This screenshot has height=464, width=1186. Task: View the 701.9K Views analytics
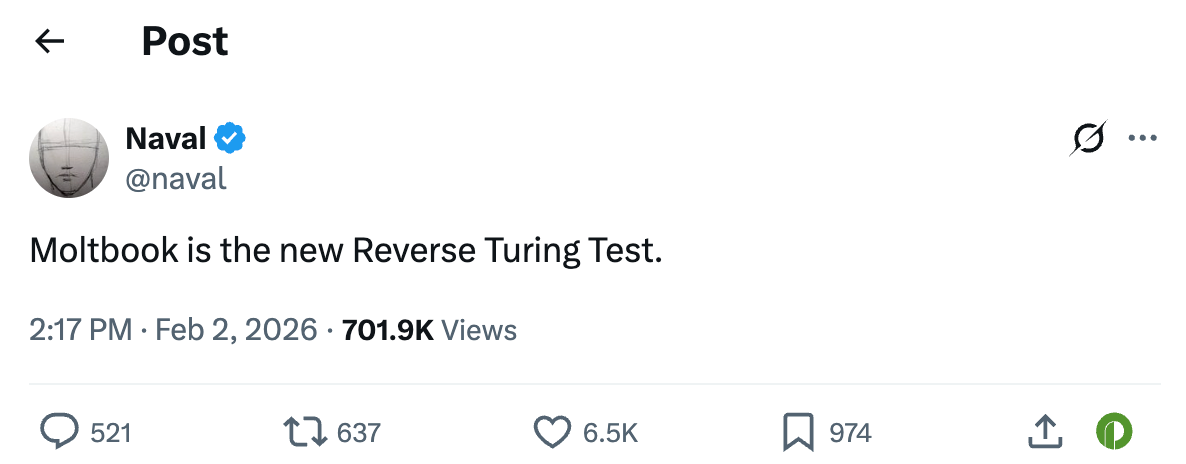[429, 329]
